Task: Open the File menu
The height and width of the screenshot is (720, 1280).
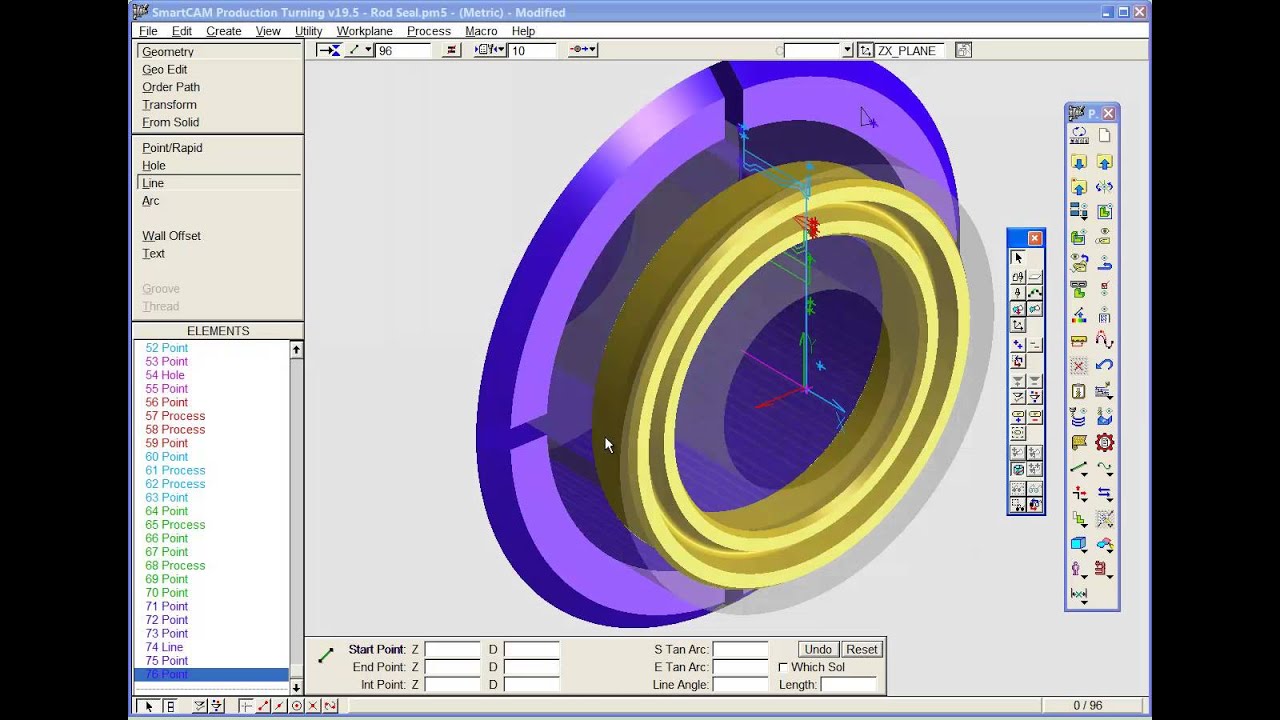Action: (x=148, y=31)
